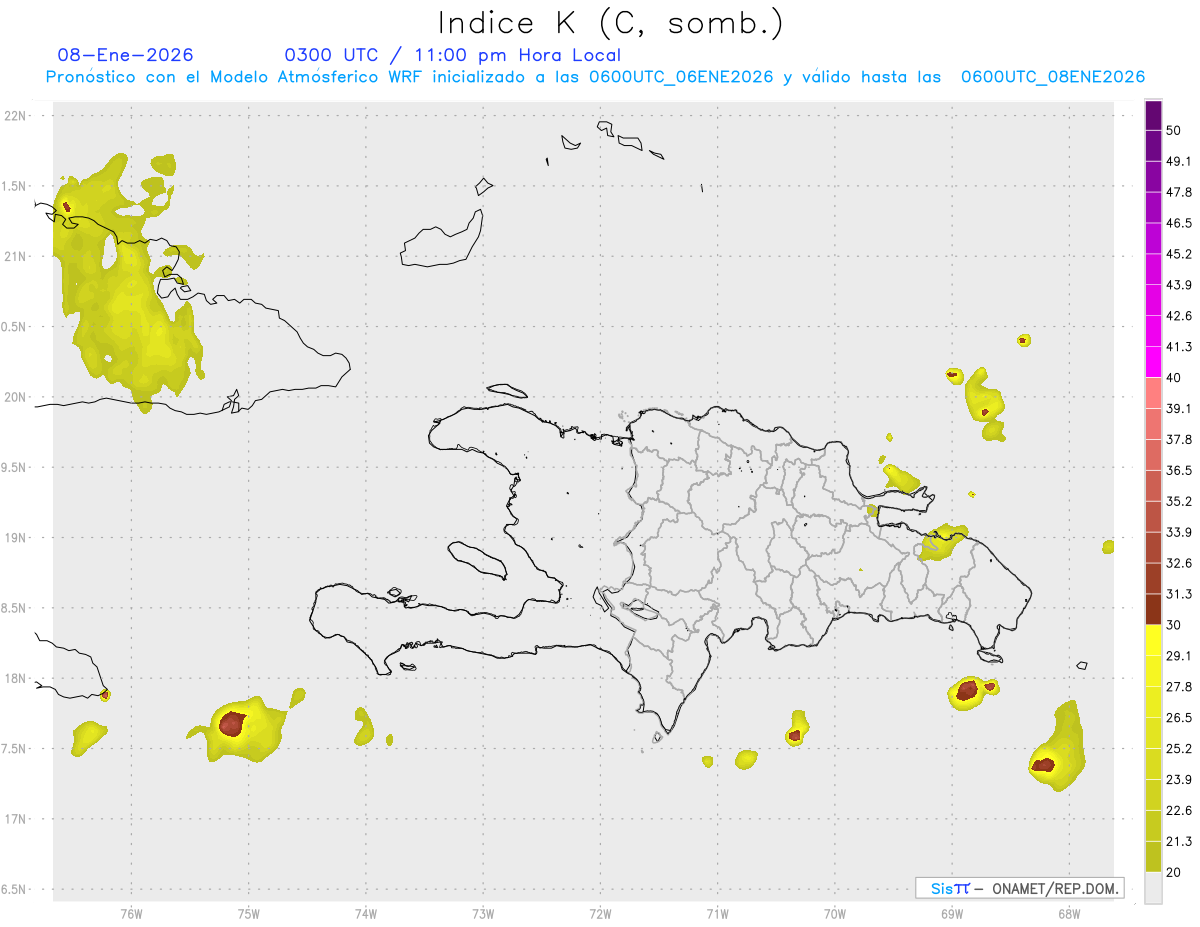Click the colorbar value "22.6"
The height and width of the screenshot is (927, 1200).
1179,810
